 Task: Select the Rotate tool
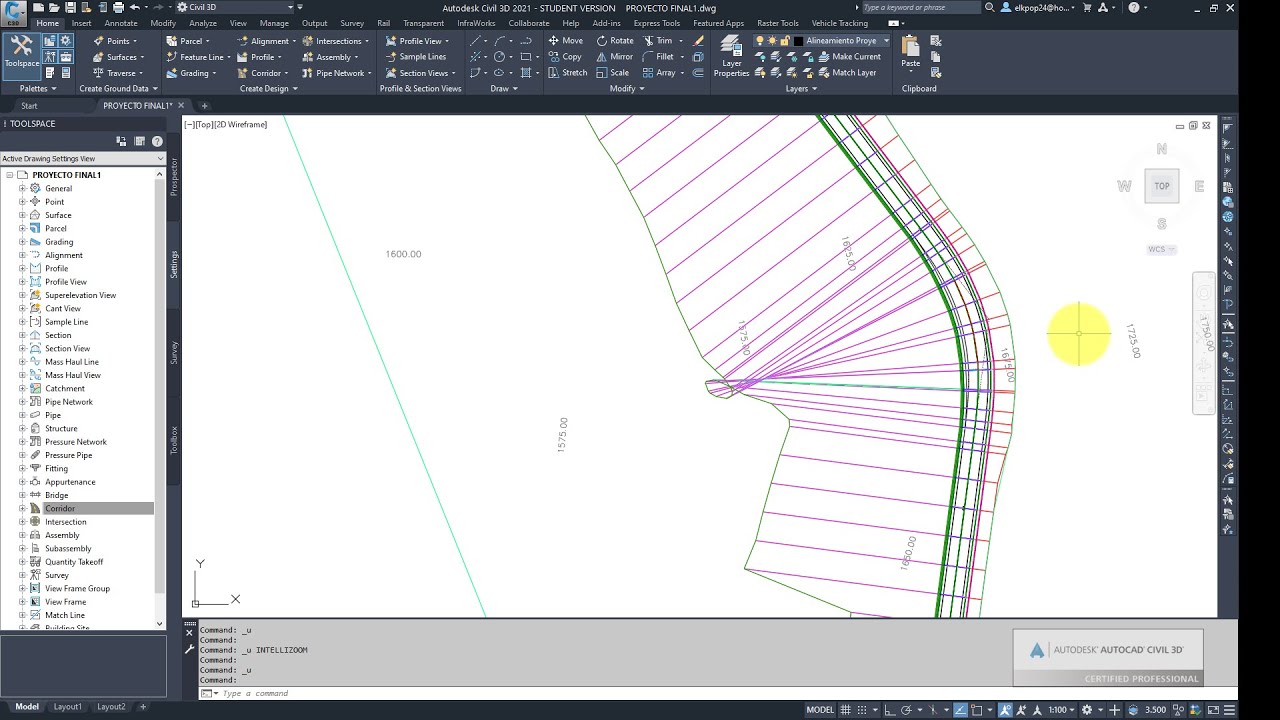point(614,41)
